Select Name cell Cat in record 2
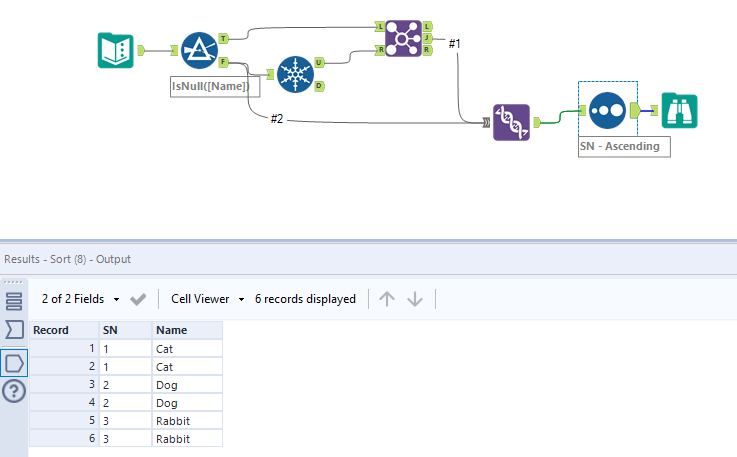This screenshot has width=737, height=457. click(x=187, y=367)
